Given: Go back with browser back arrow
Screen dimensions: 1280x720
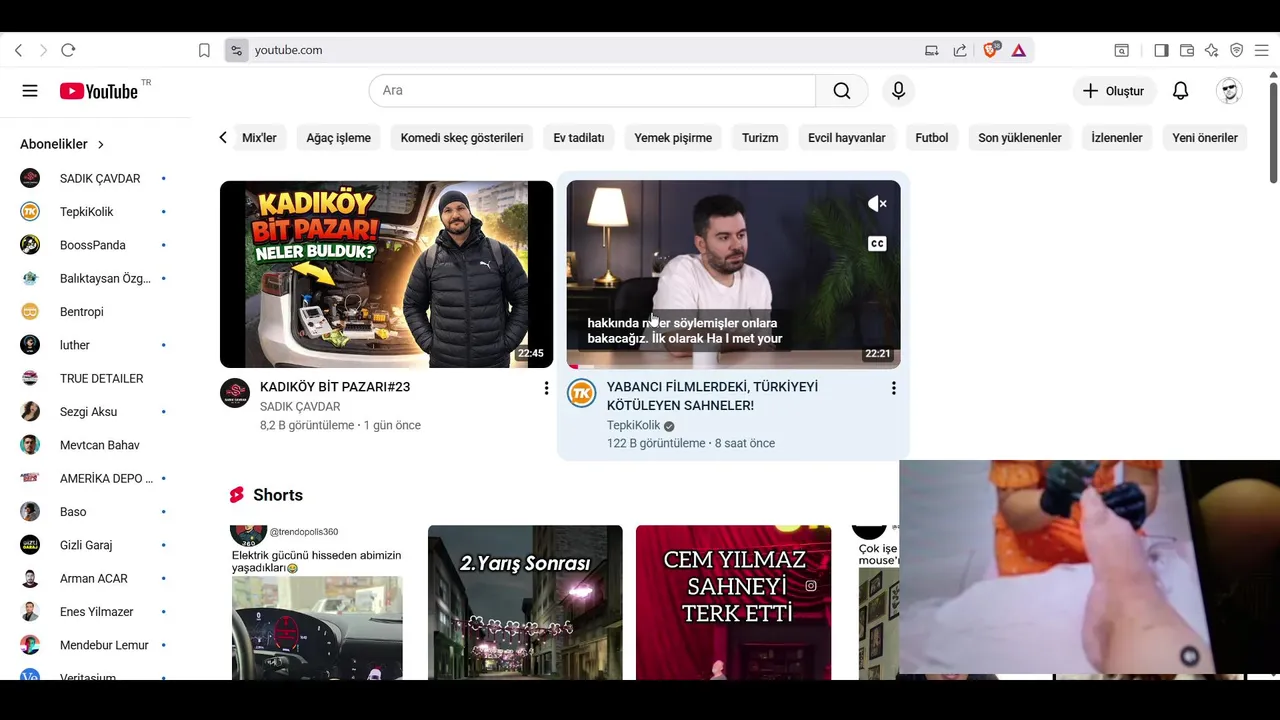Looking at the screenshot, I should point(18,50).
